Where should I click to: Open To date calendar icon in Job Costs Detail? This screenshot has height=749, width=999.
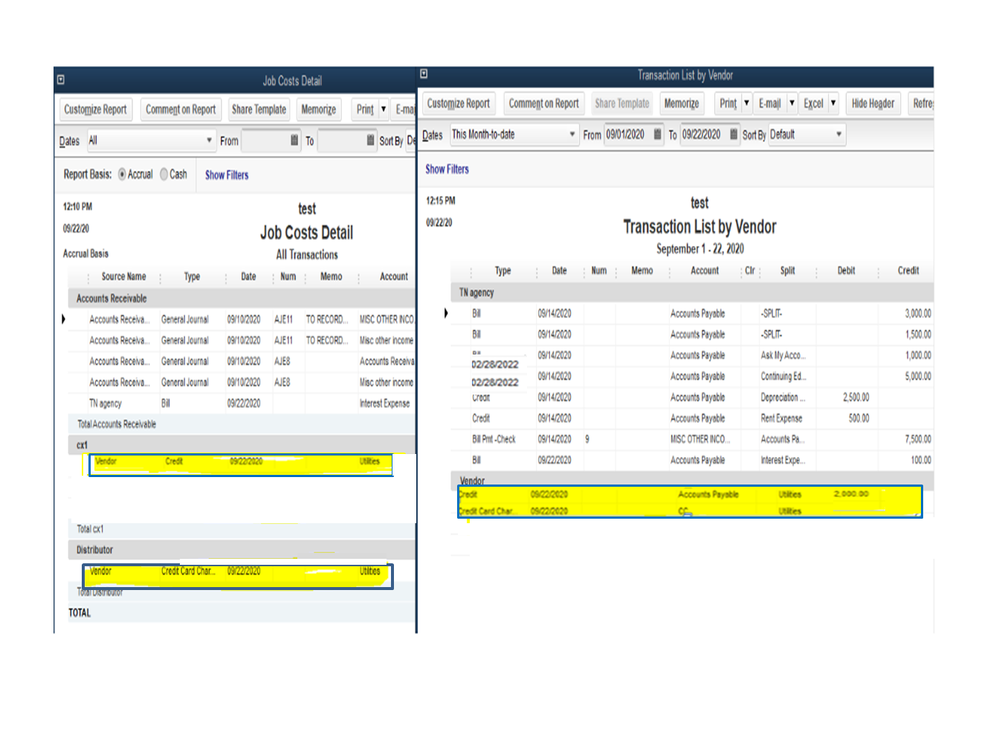[371, 140]
